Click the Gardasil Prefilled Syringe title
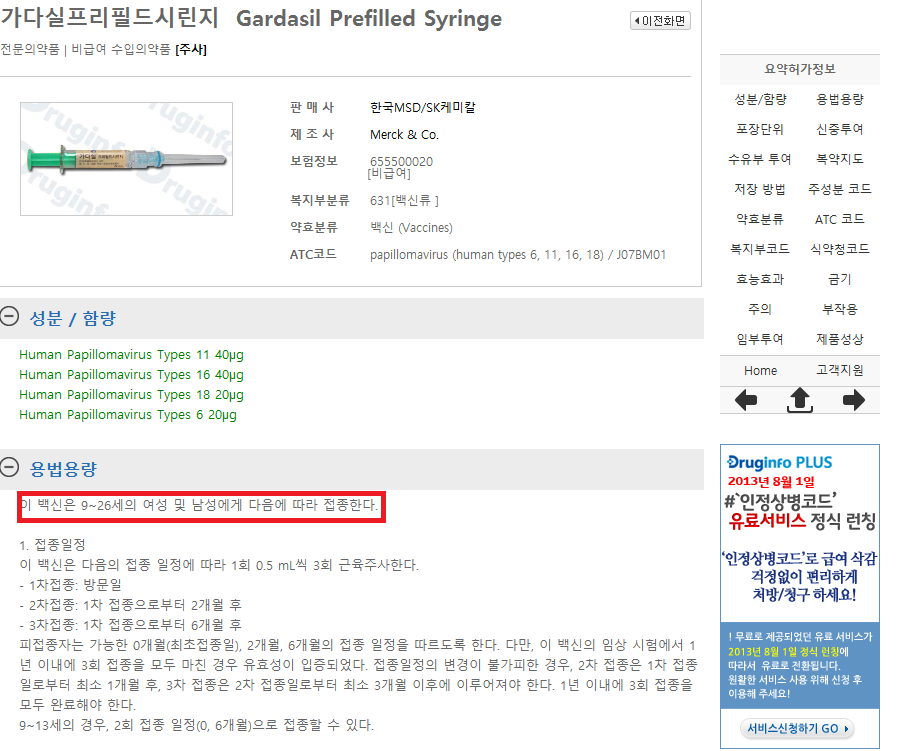Screen dimensions: 904x751 [369, 19]
